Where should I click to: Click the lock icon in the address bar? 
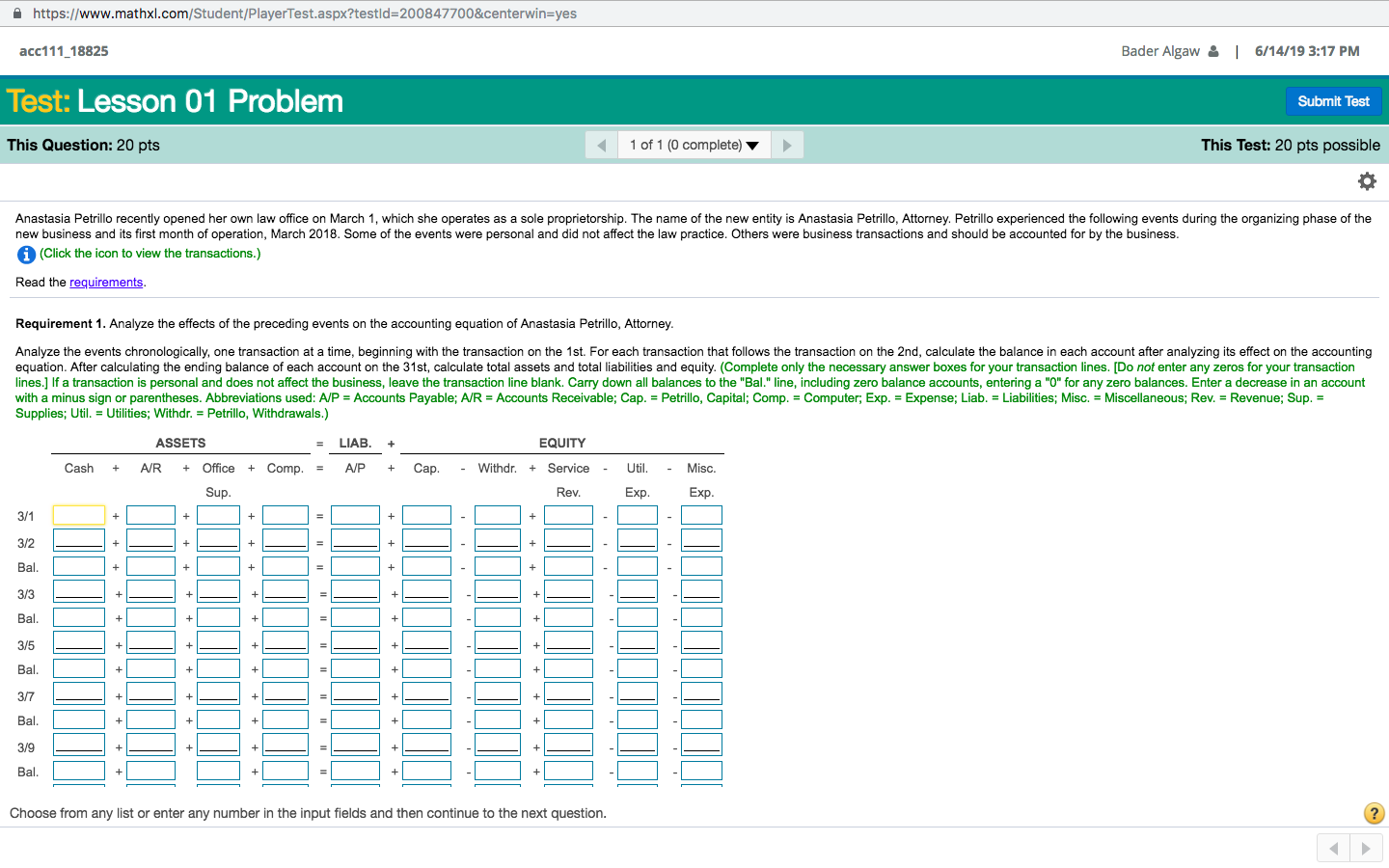17,14
